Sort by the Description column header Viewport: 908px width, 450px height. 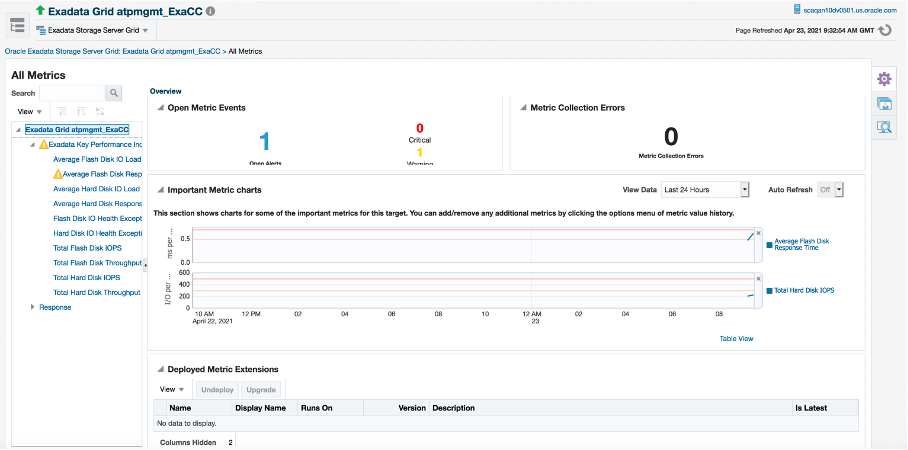(x=610, y=408)
